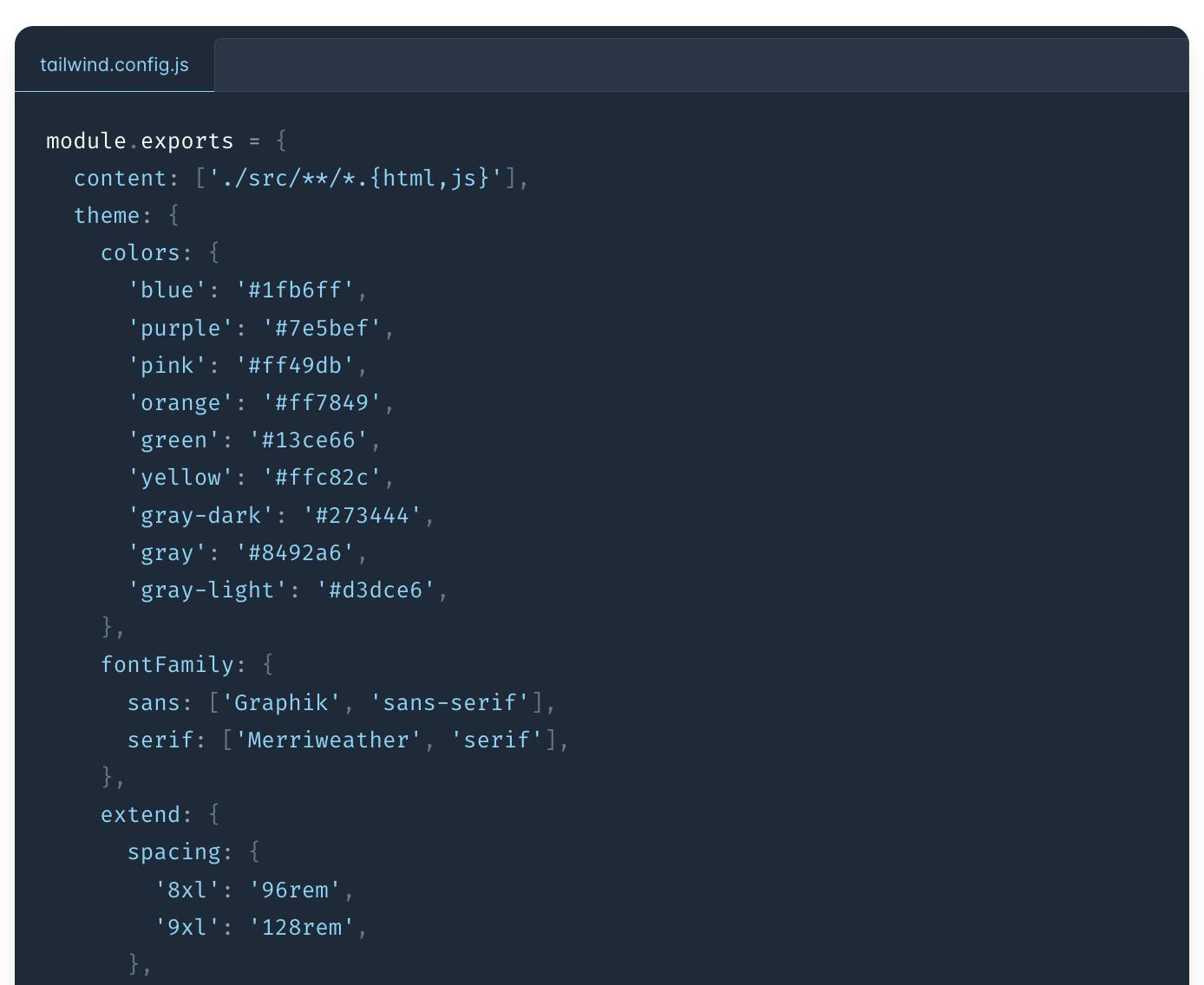Click the '96rem' value
Viewport: 1204px width, 985px height.
pyautogui.click(x=295, y=890)
